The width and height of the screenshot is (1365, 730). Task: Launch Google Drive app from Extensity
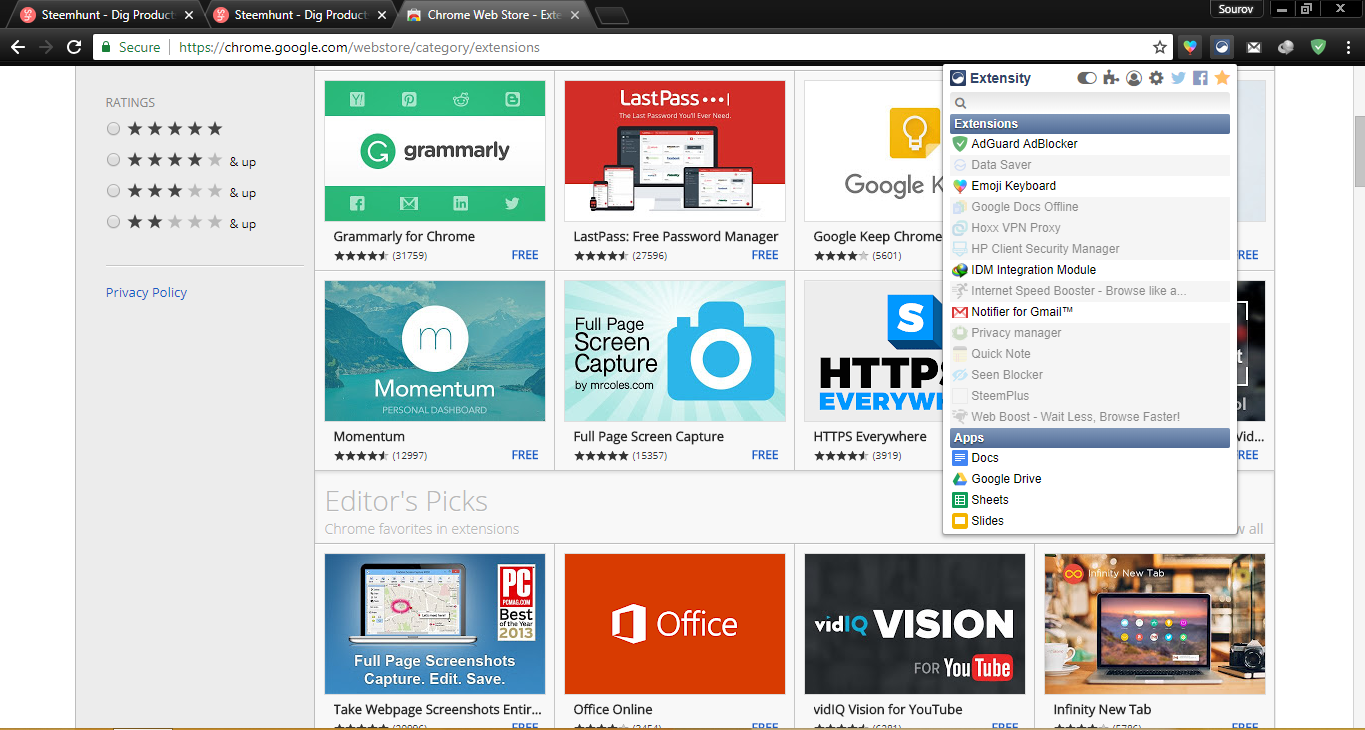1090,479
